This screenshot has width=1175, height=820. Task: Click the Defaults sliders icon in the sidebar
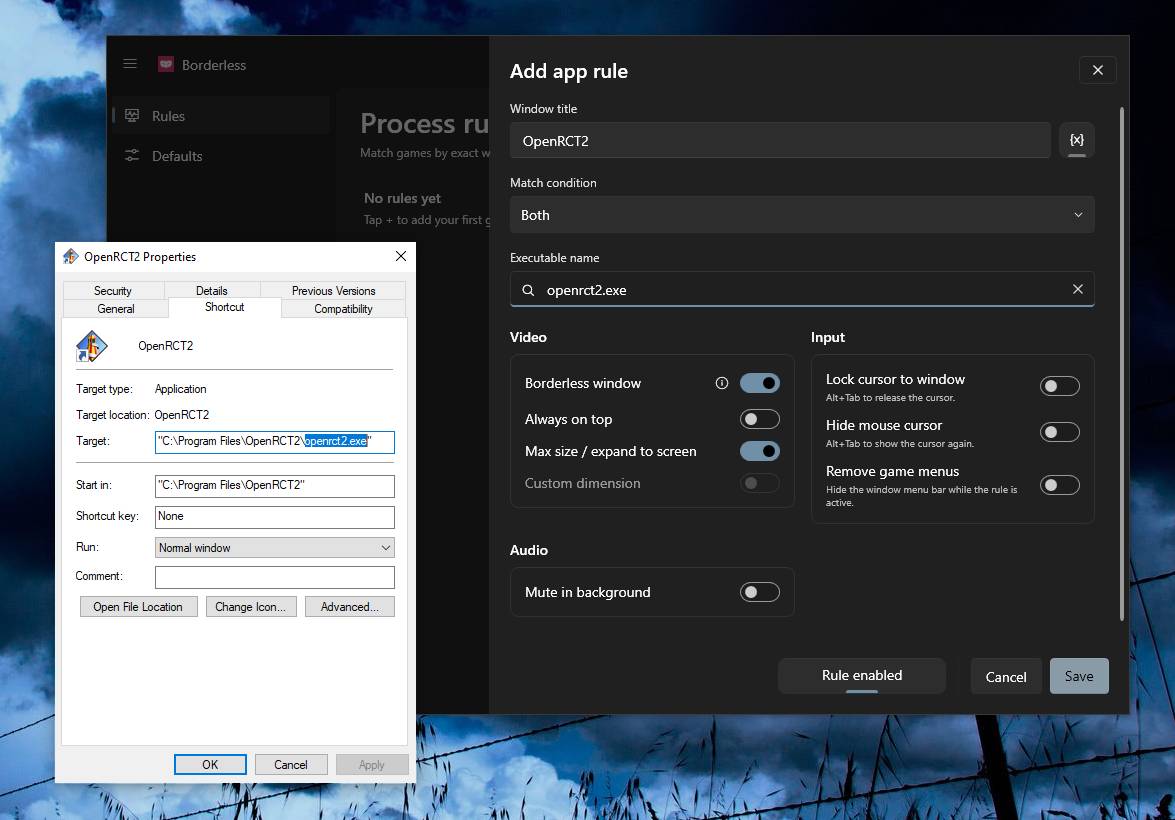tap(132, 156)
